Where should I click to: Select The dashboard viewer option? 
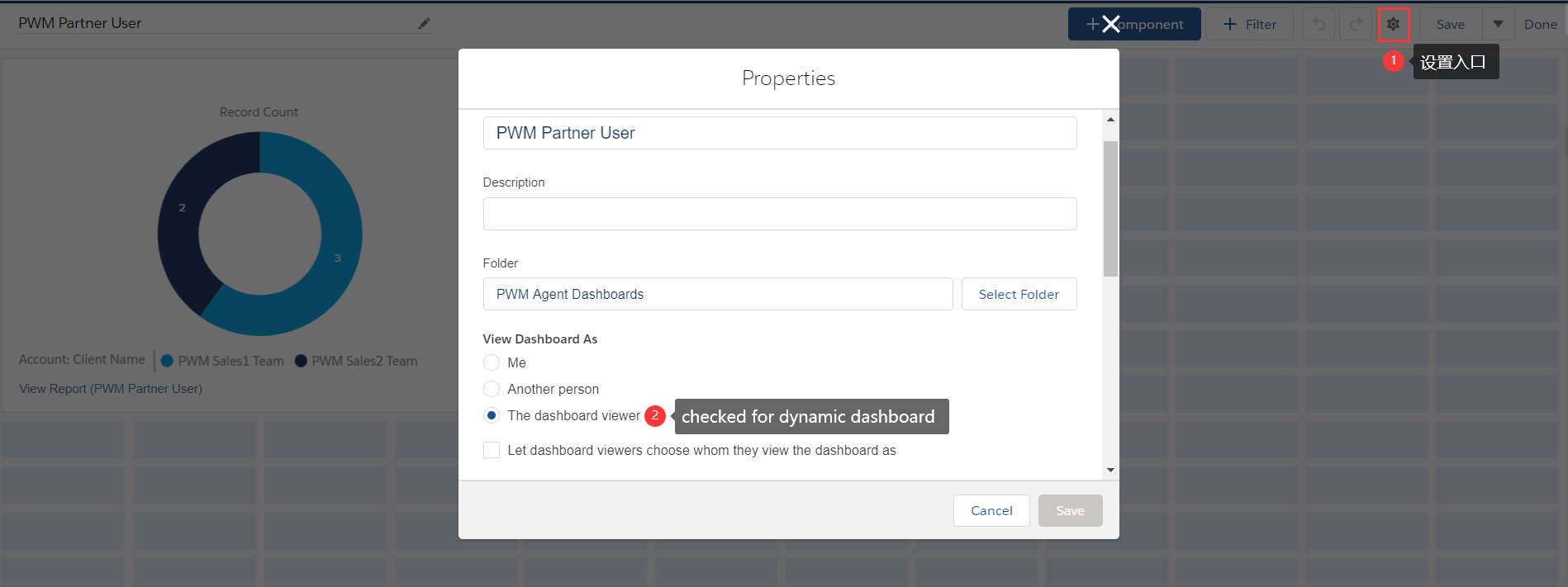click(x=492, y=415)
